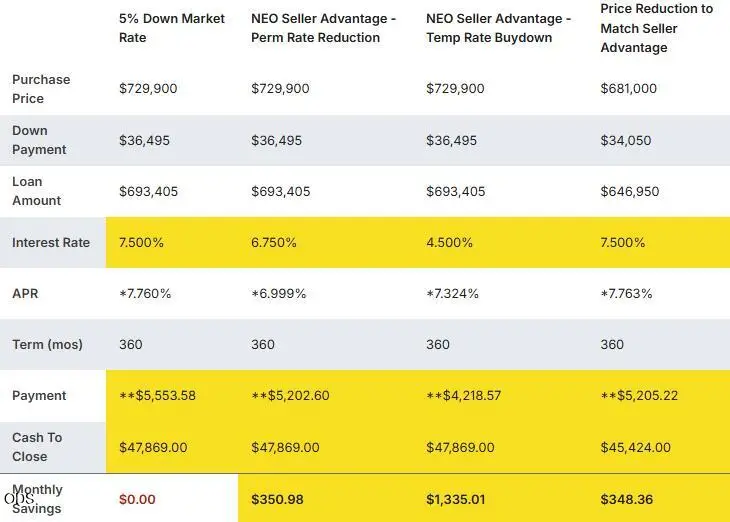Click the Down Payment row label
This screenshot has height=522, width=730.
click(39, 140)
